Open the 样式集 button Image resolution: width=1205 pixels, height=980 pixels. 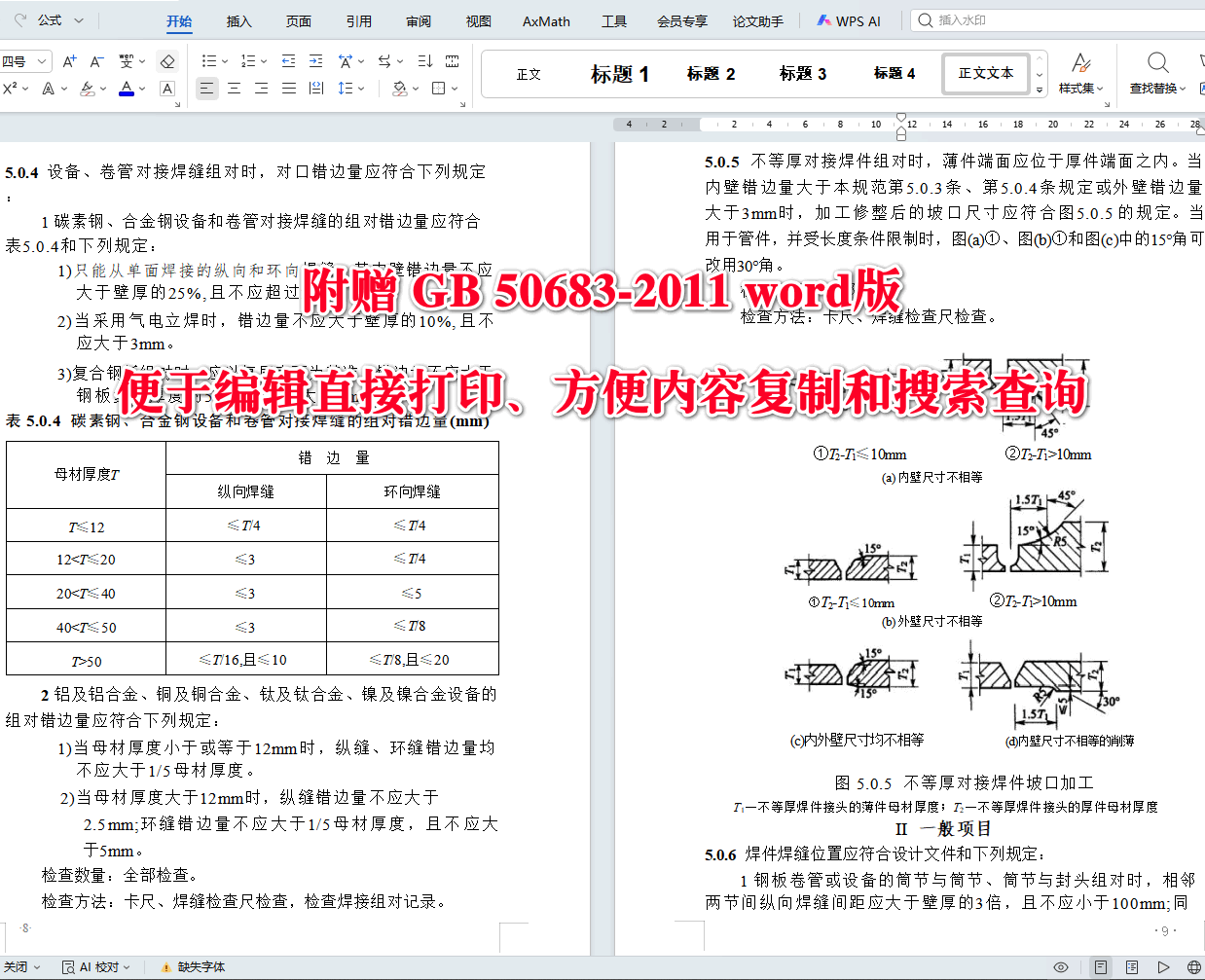click(x=1080, y=73)
